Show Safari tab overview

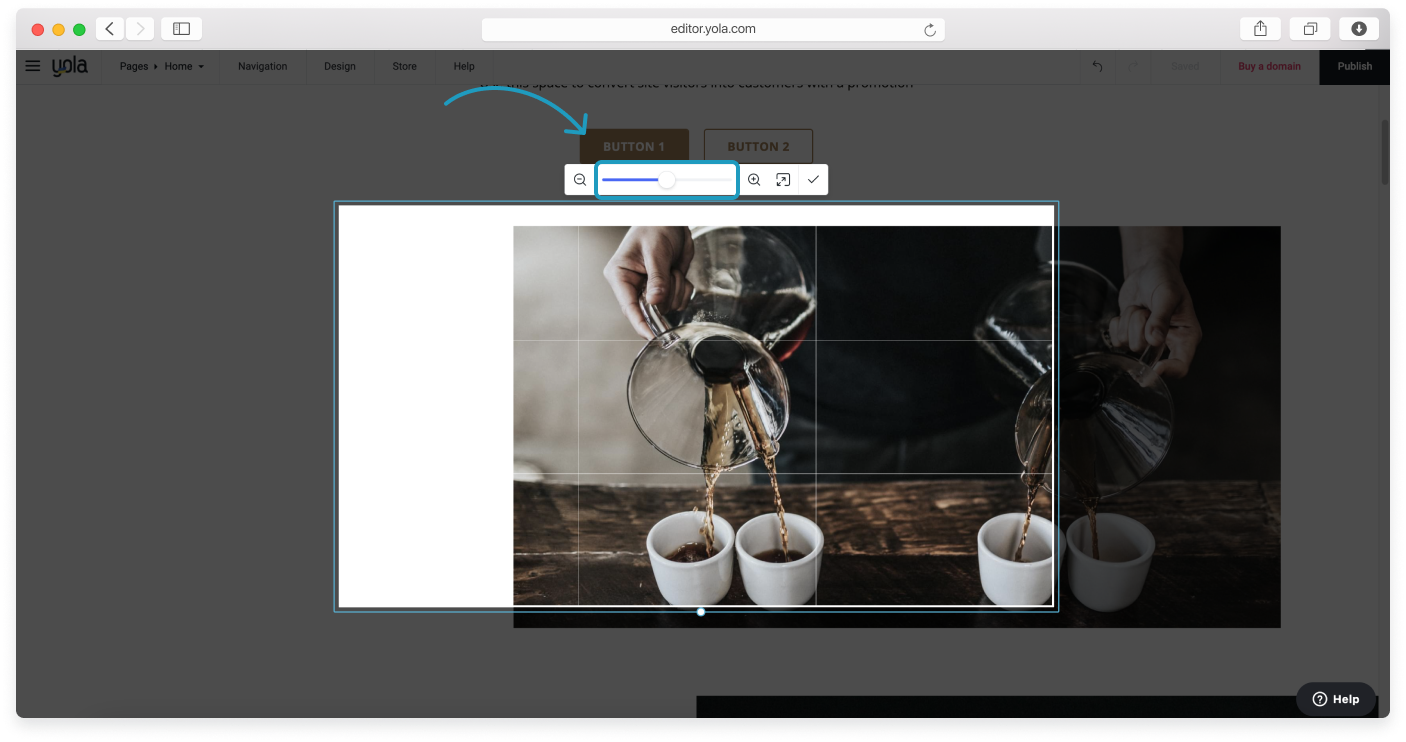tap(1309, 29)
